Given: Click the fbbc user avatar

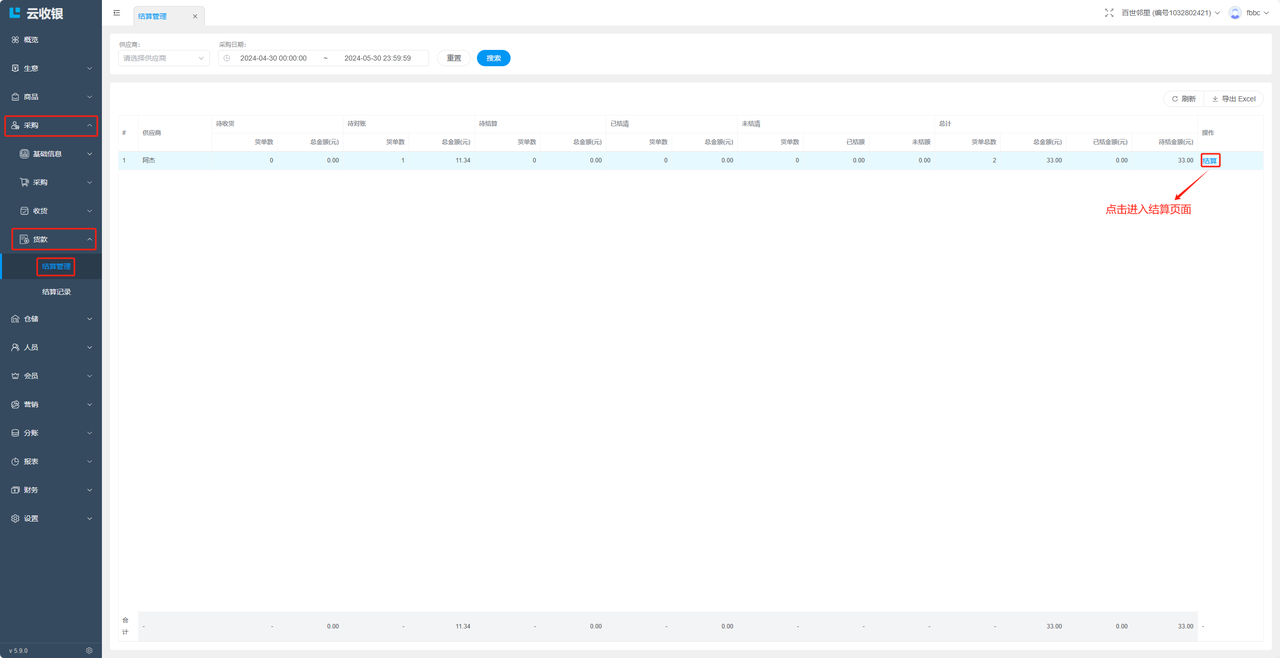Looking at the screenshot, I should coord(1235,13).
